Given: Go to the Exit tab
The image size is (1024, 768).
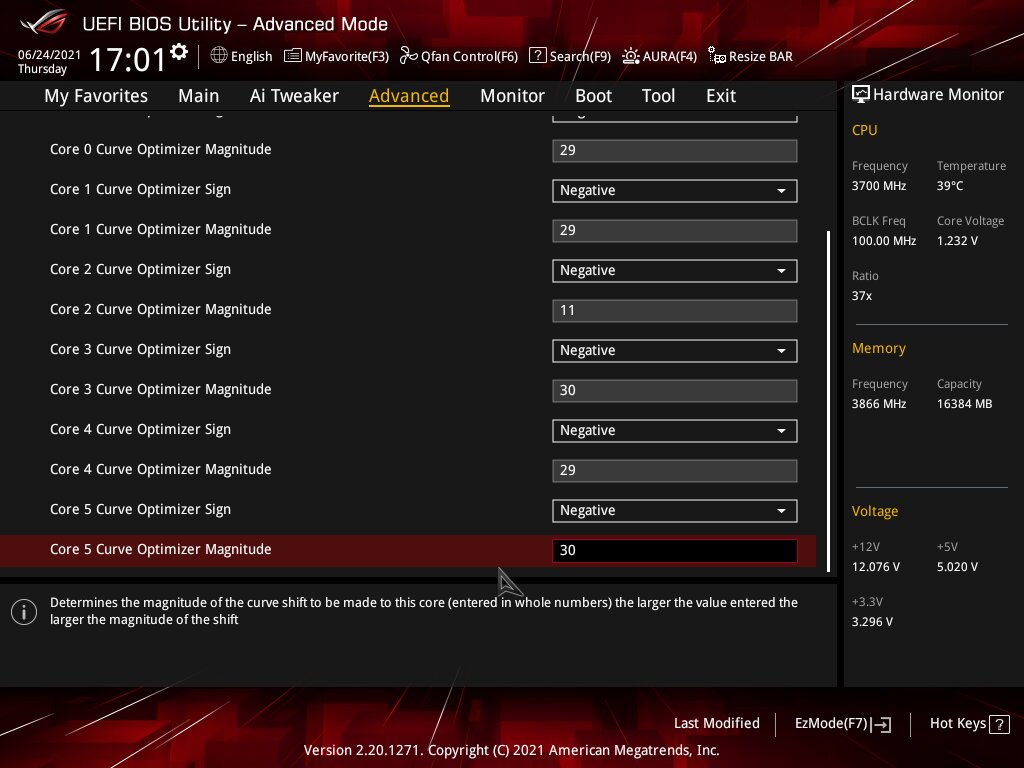Looking at the screenshot, I should [721, 96].
